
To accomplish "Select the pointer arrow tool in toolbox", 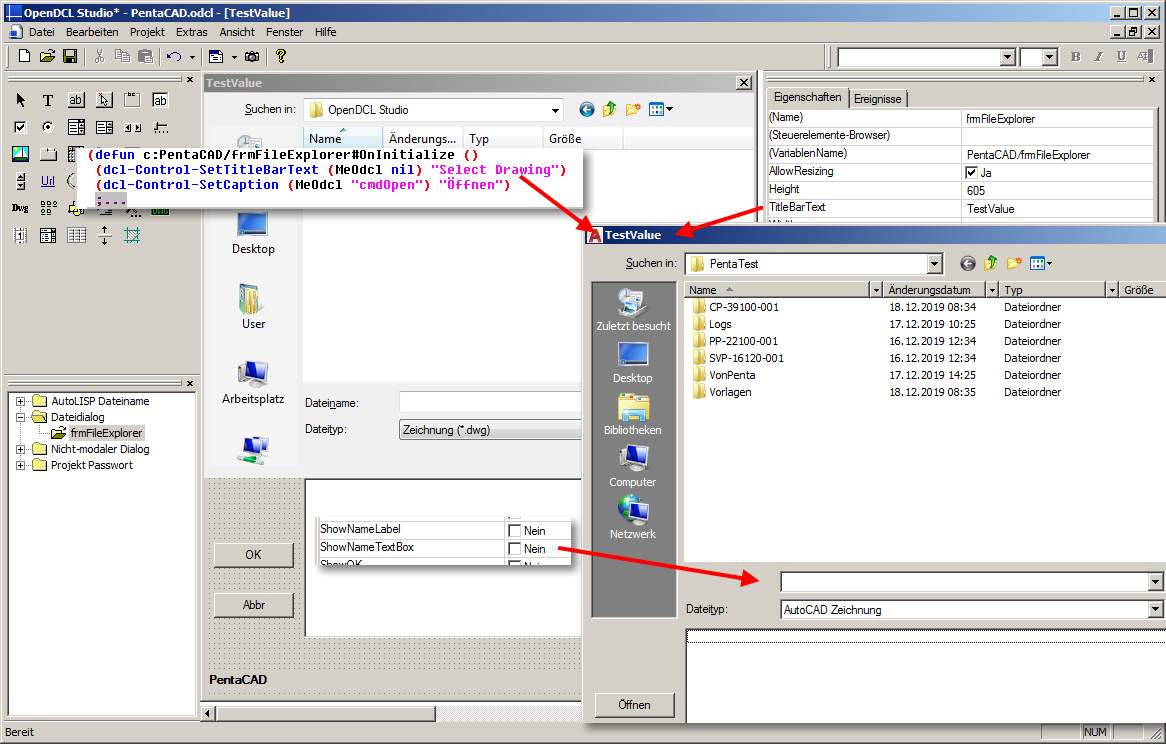I will click(21, 100).
